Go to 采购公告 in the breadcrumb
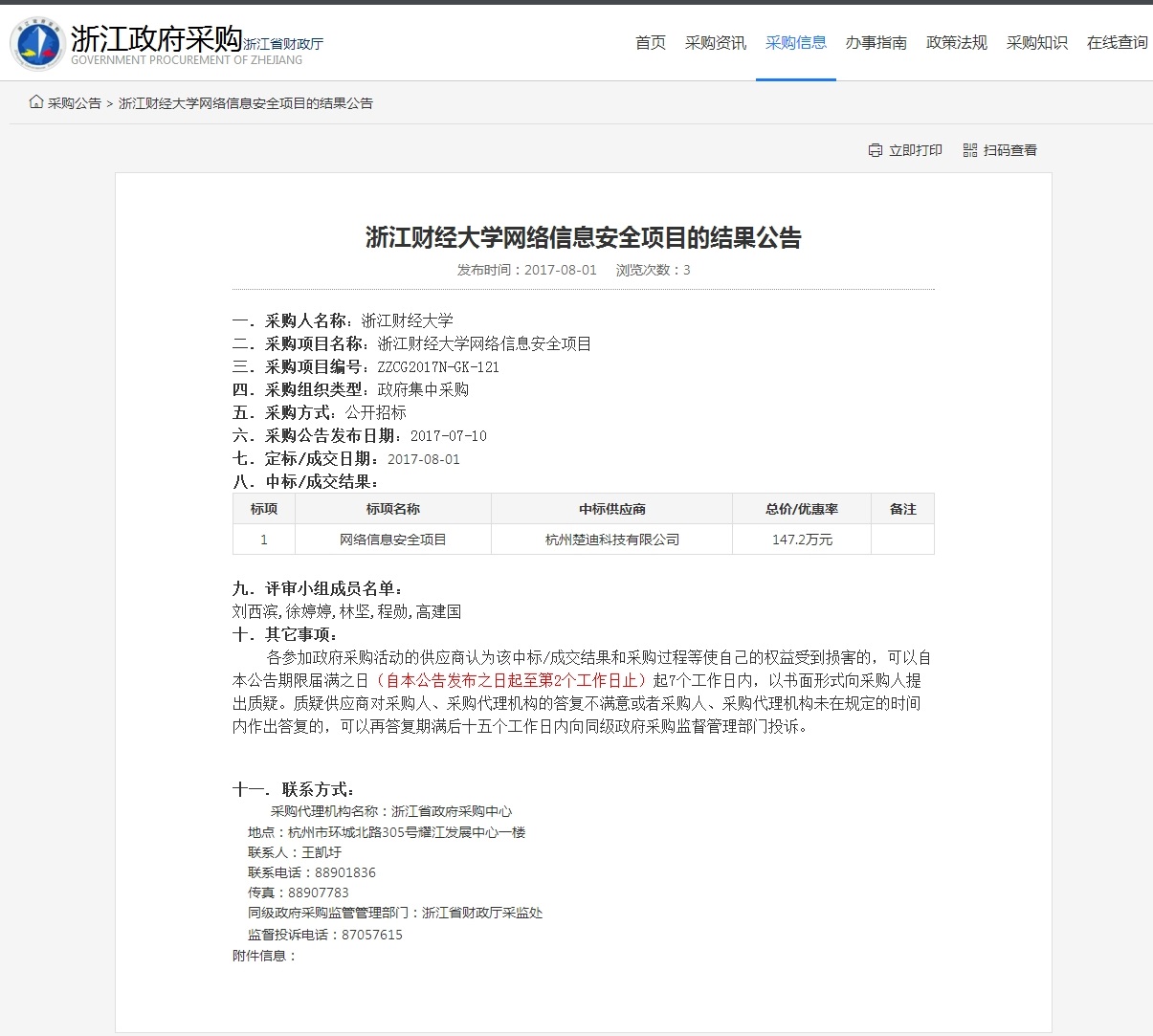Screen dimensions: 1153x1036 75,103
